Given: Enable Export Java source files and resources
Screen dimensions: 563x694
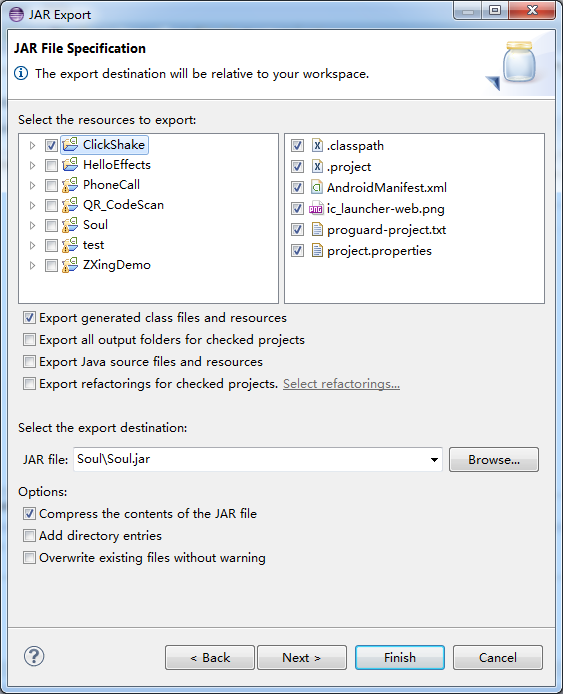Looking at the screenshot, I should coord(29,362).
